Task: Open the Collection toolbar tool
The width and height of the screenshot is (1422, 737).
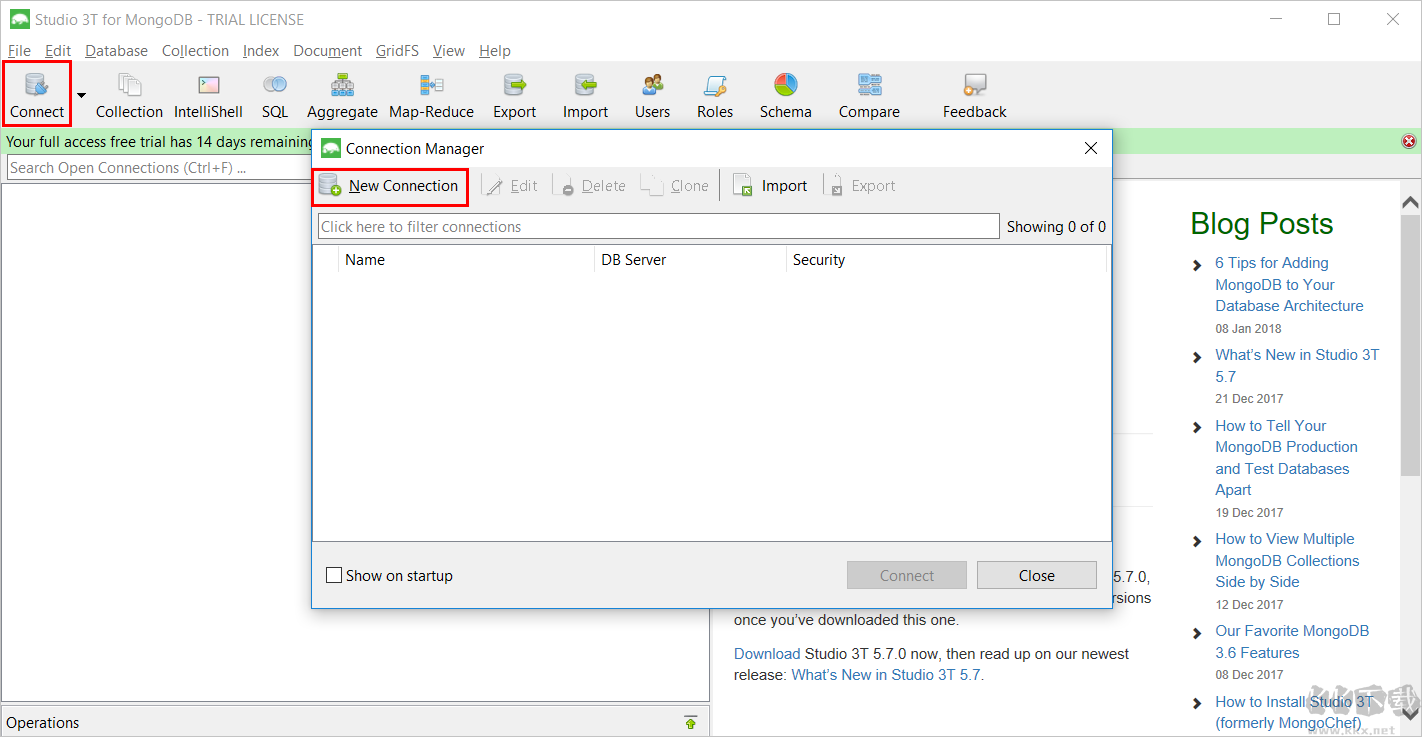Action: [129, 95]
